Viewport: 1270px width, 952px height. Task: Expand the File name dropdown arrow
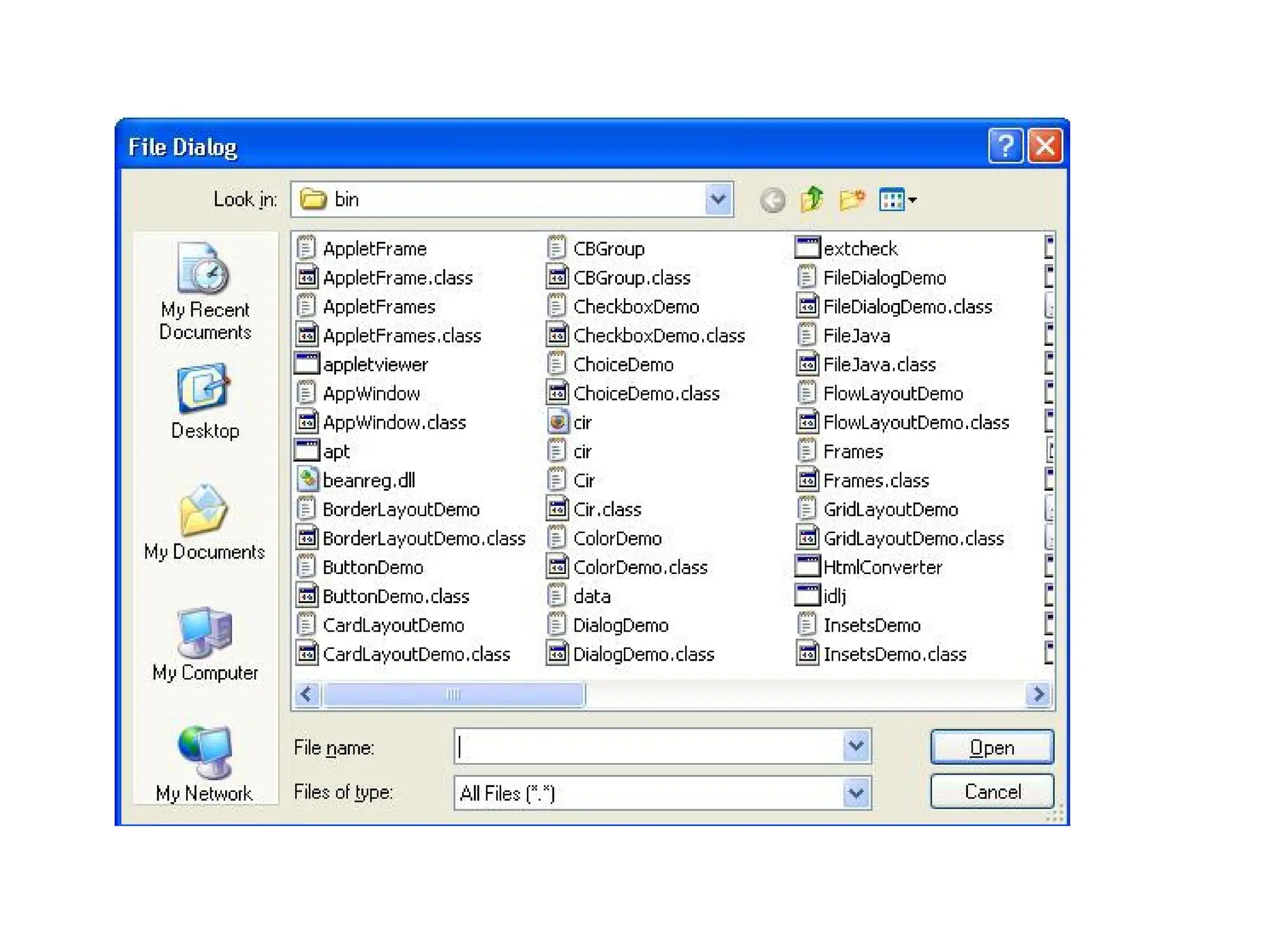coord(856,746)
